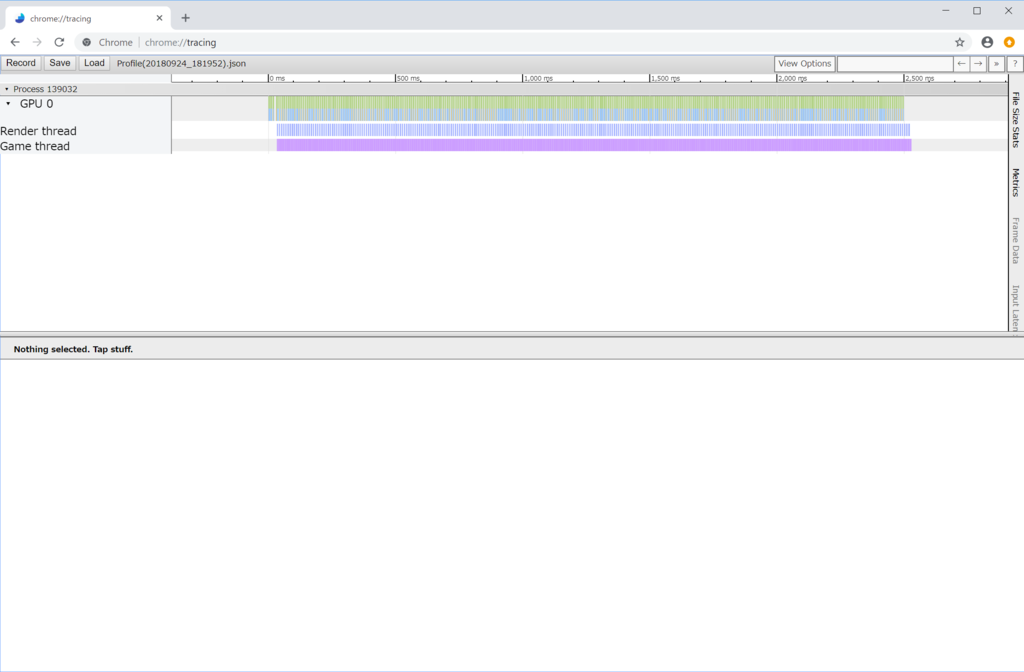Collapse the GPU 0 track
Viewport: 1024px width, 672px height.
point(8,104)
